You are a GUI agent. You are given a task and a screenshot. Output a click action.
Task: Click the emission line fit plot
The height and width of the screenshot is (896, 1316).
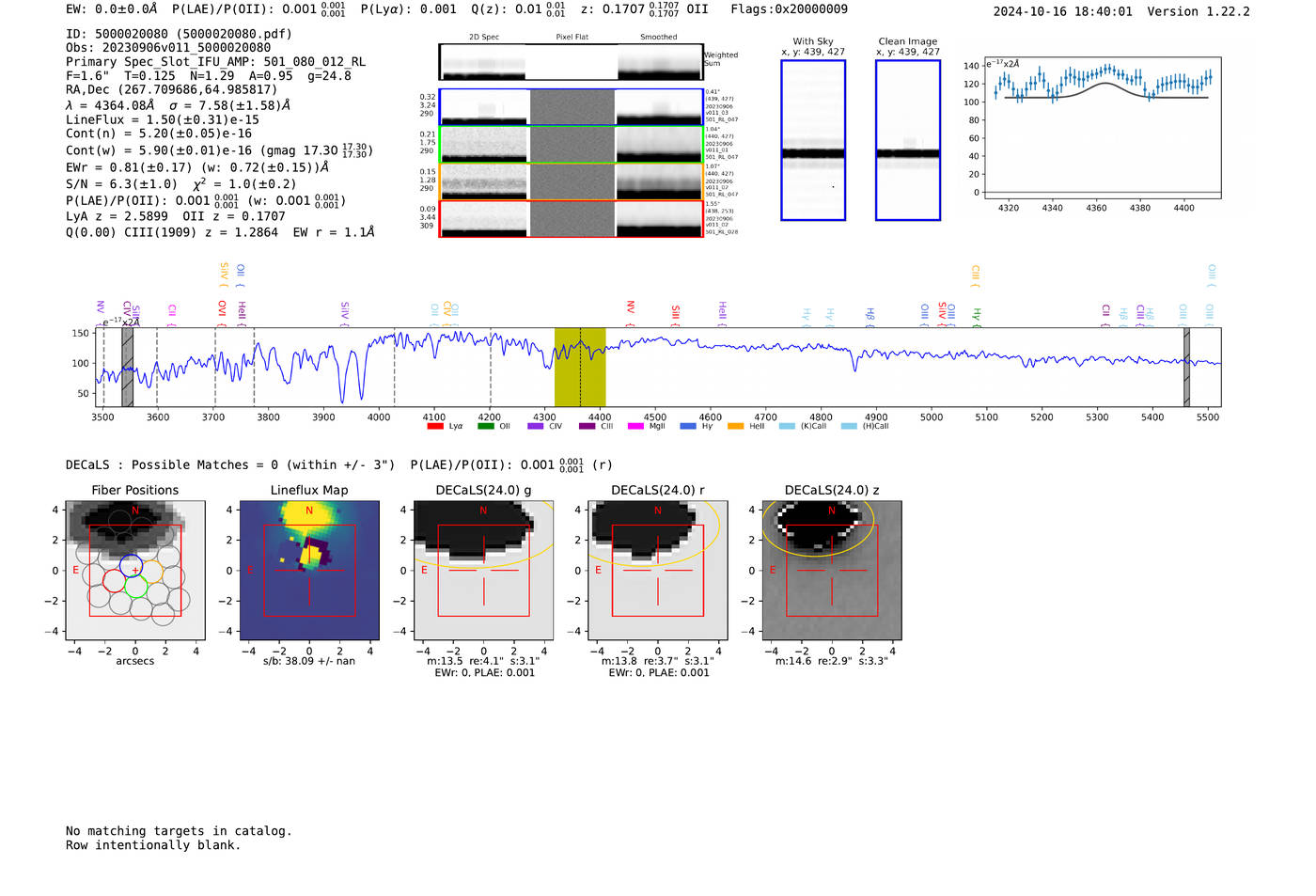[x=1102, y=128]
